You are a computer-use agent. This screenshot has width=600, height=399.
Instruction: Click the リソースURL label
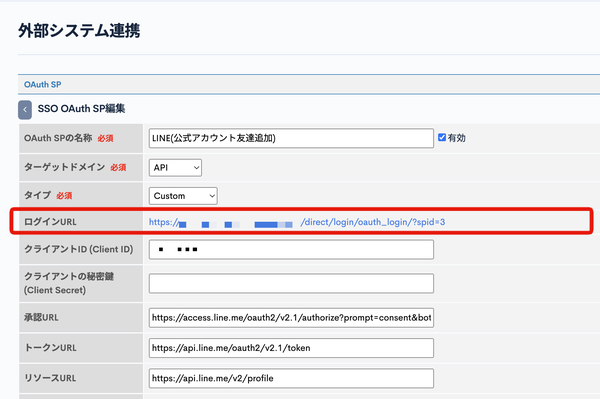(x=50, y=378)
